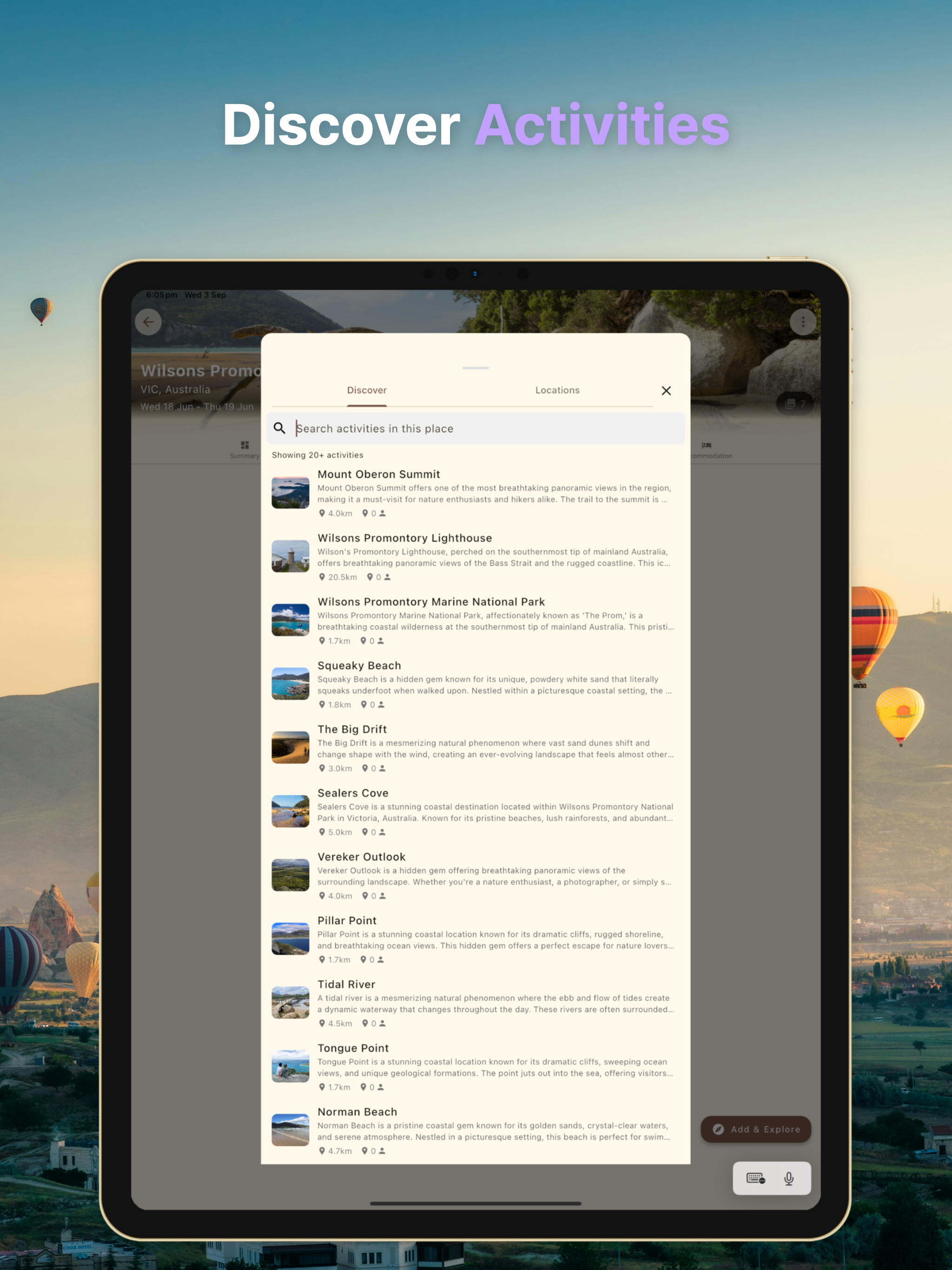Click the Summary tab icon

tap(245, 445)
